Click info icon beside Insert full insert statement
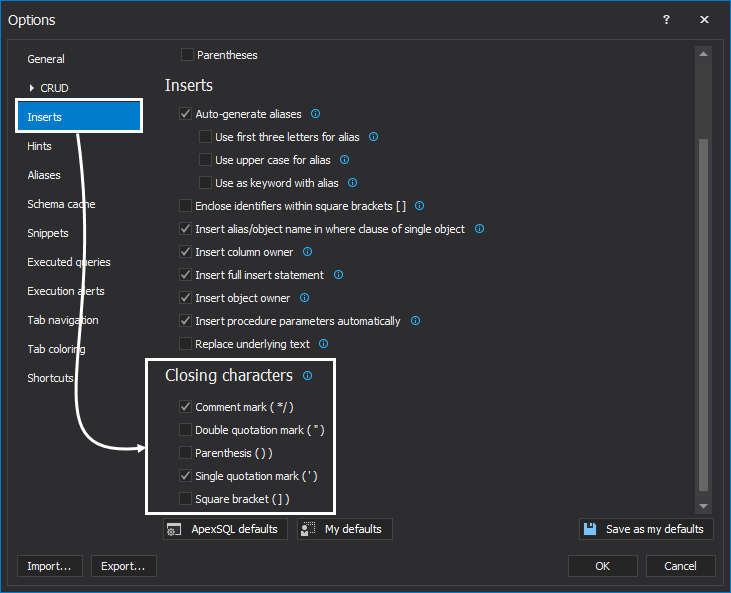Screen dimensions: 731x593 338,275
